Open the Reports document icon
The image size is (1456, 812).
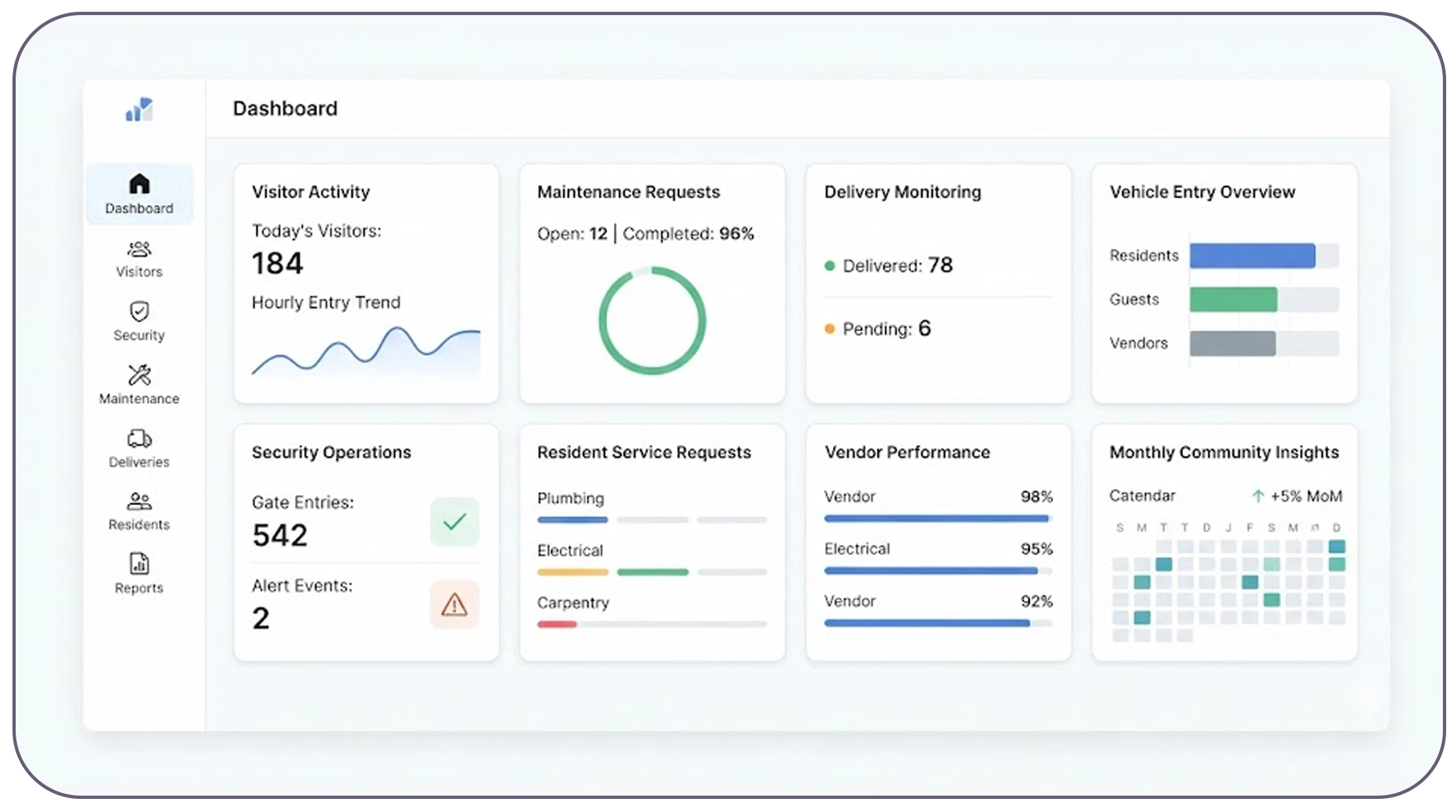(139, 564)
